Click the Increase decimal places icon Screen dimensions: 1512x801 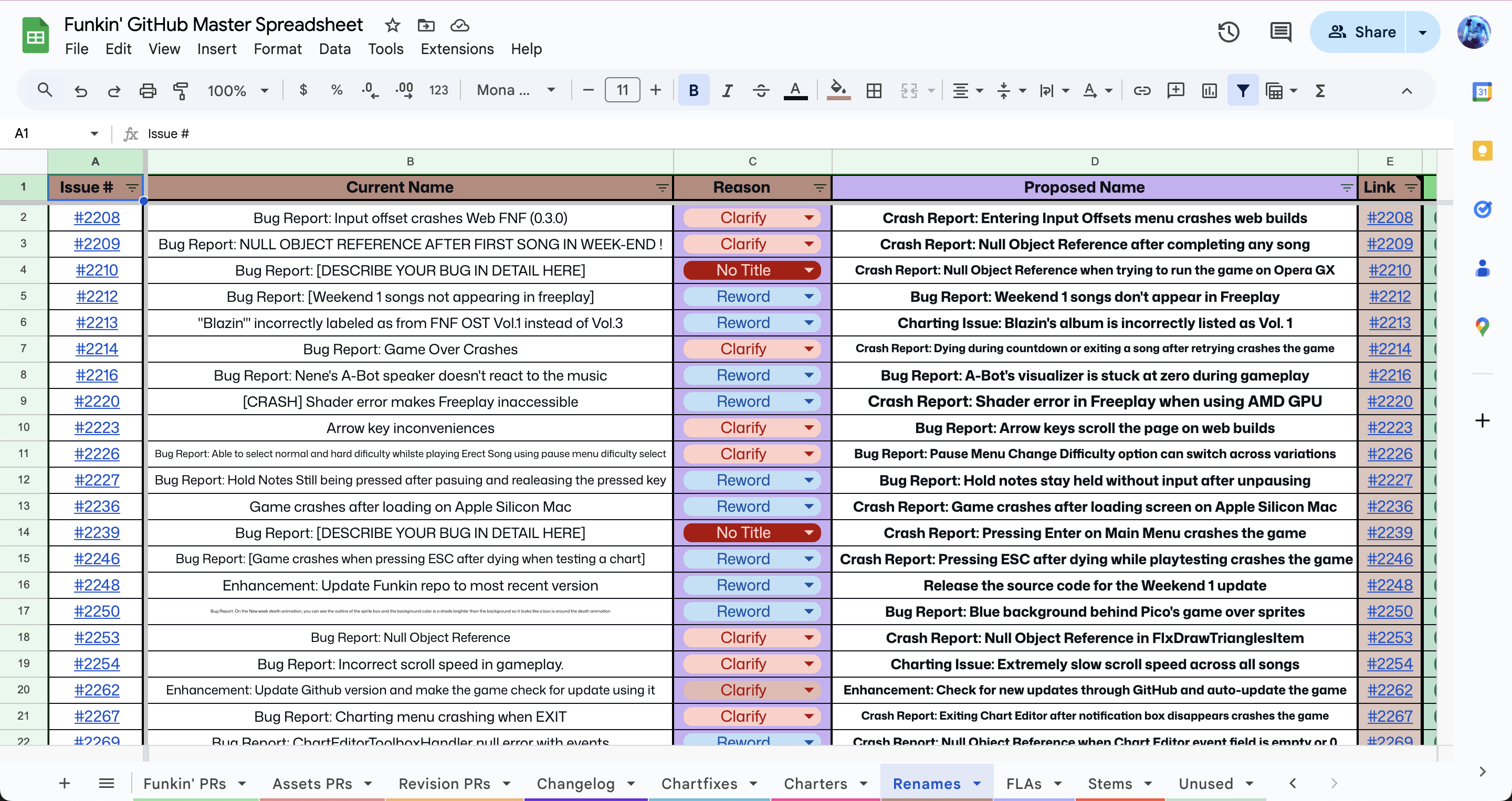(x=404, y=90)
